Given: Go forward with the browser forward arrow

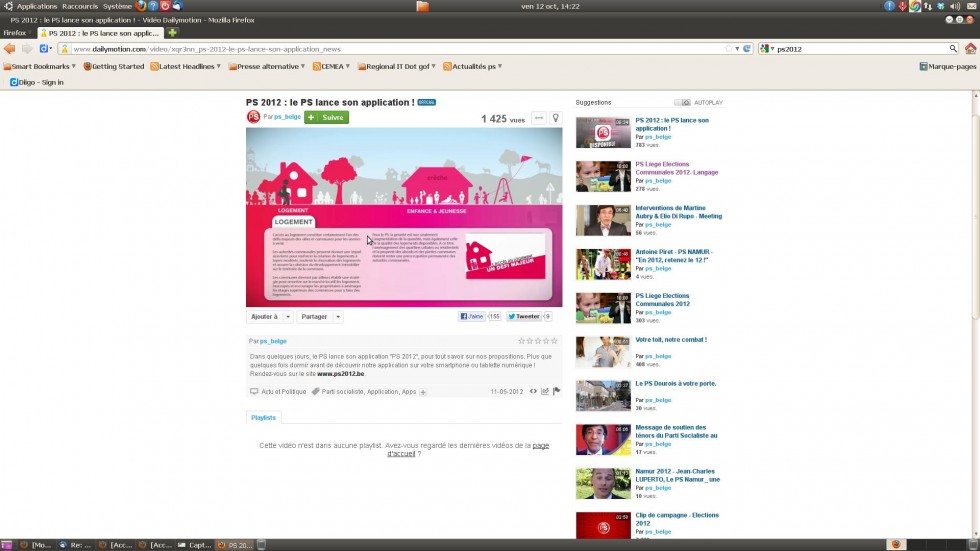Looking at the screenshot, I should click(x=27, y=49).
